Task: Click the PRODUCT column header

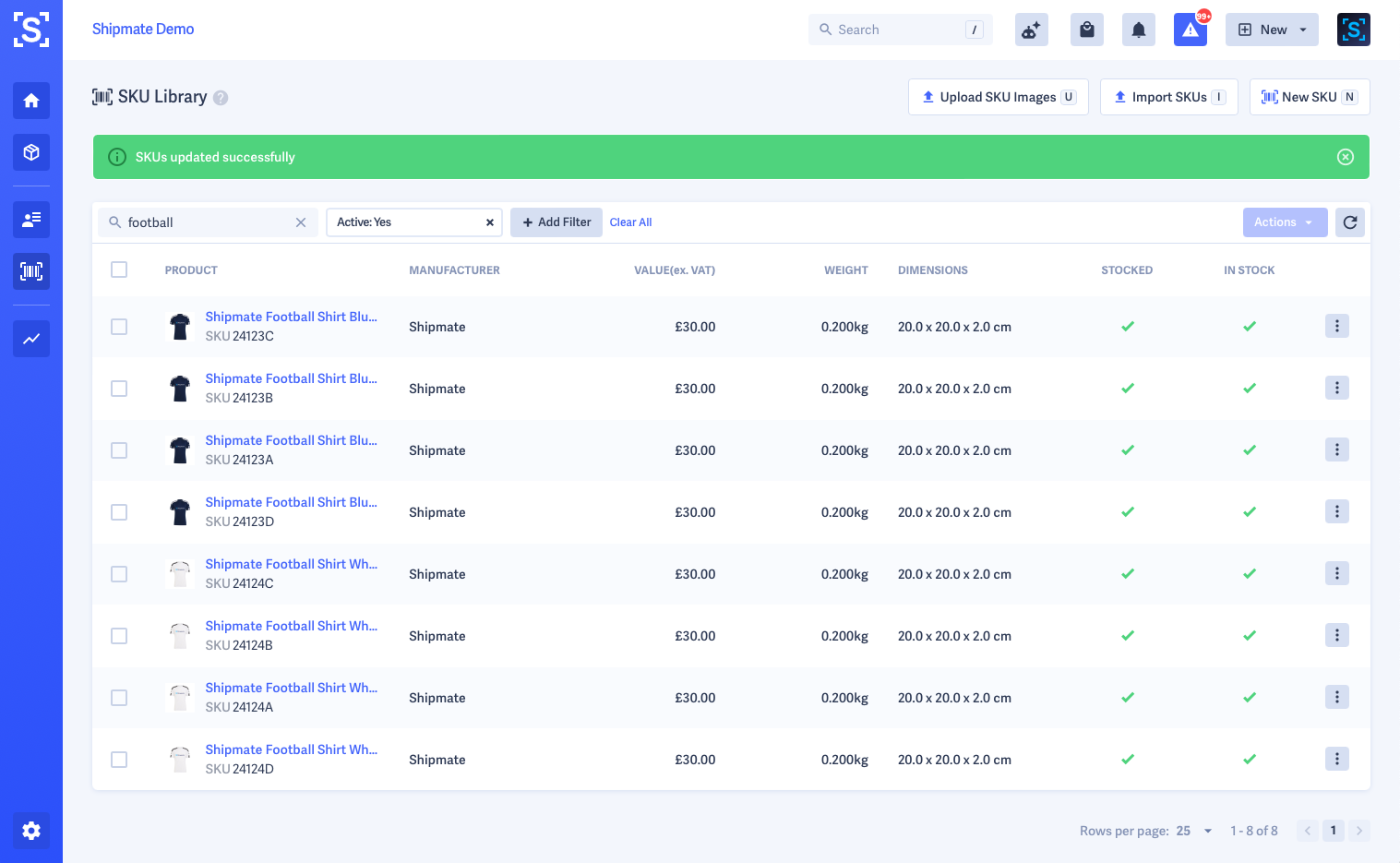Action: pyautogui.click(x=191, y=270)
